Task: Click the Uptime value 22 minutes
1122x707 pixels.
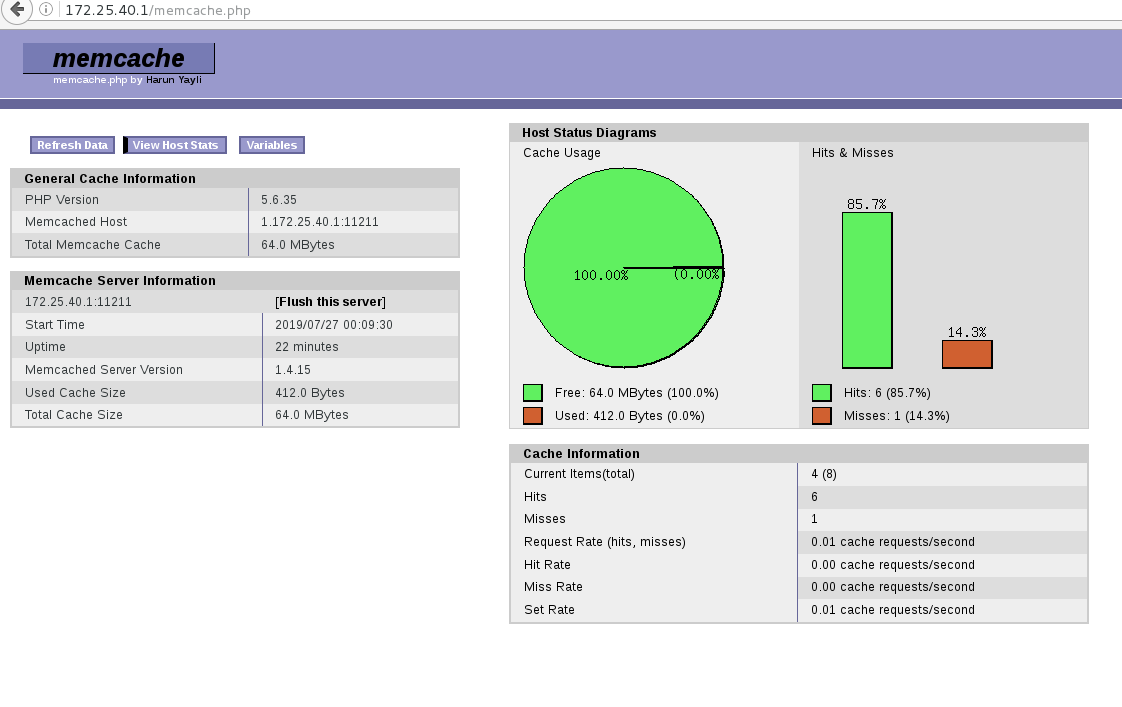Action: click(307, 347)
